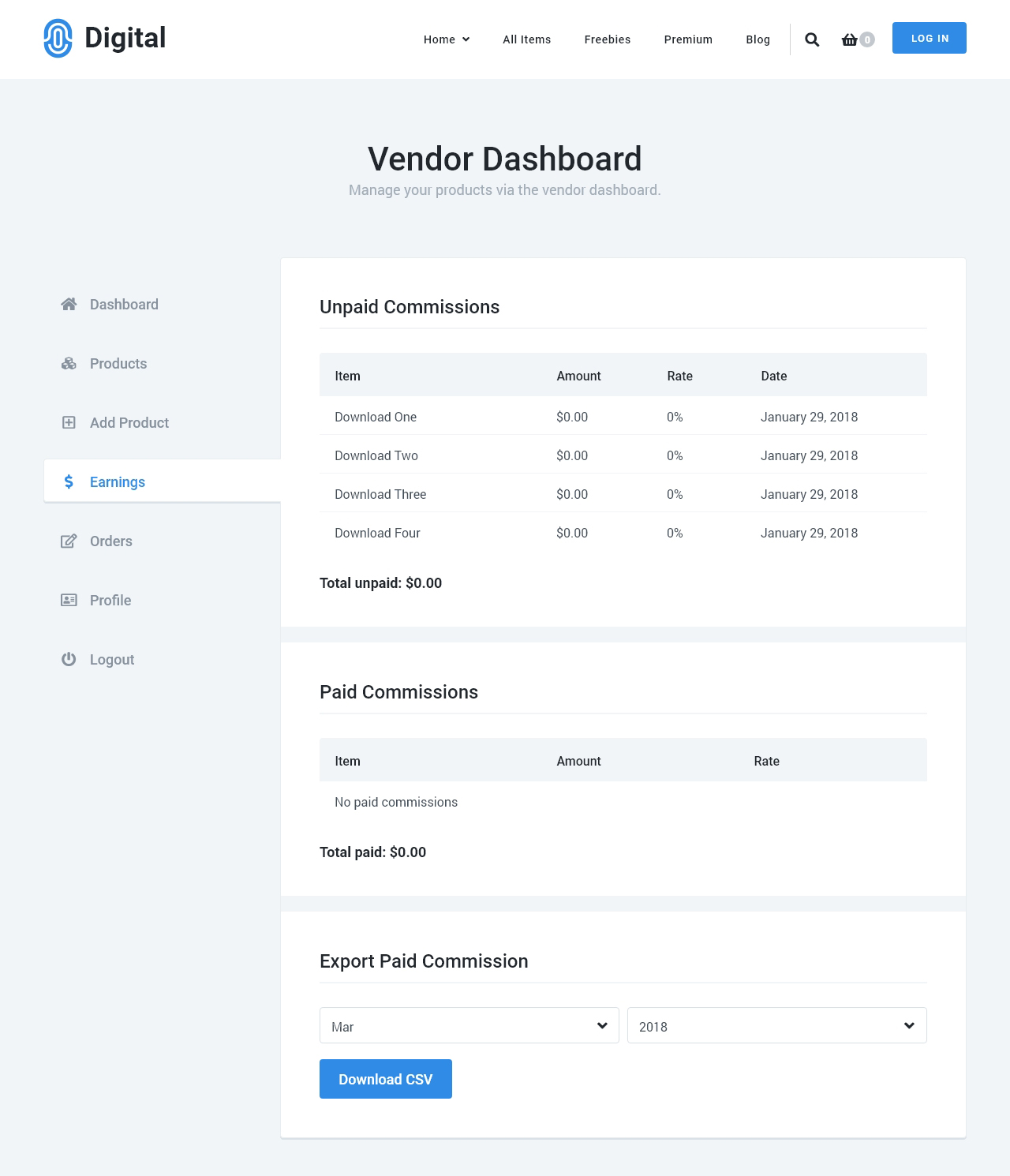Click the Digital logo icon

click(x=58, y=39)
